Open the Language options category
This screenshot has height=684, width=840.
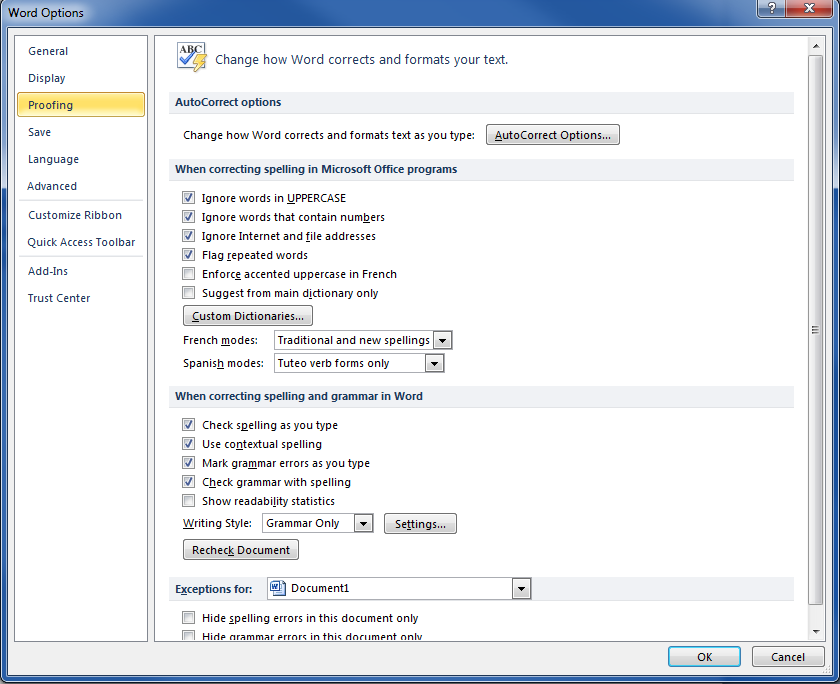click(x=81, y=159)
